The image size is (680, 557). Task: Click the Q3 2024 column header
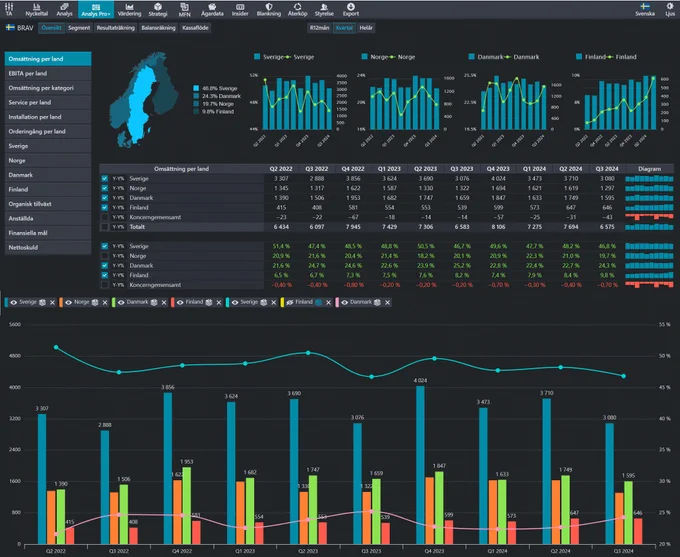coord(607,169)
